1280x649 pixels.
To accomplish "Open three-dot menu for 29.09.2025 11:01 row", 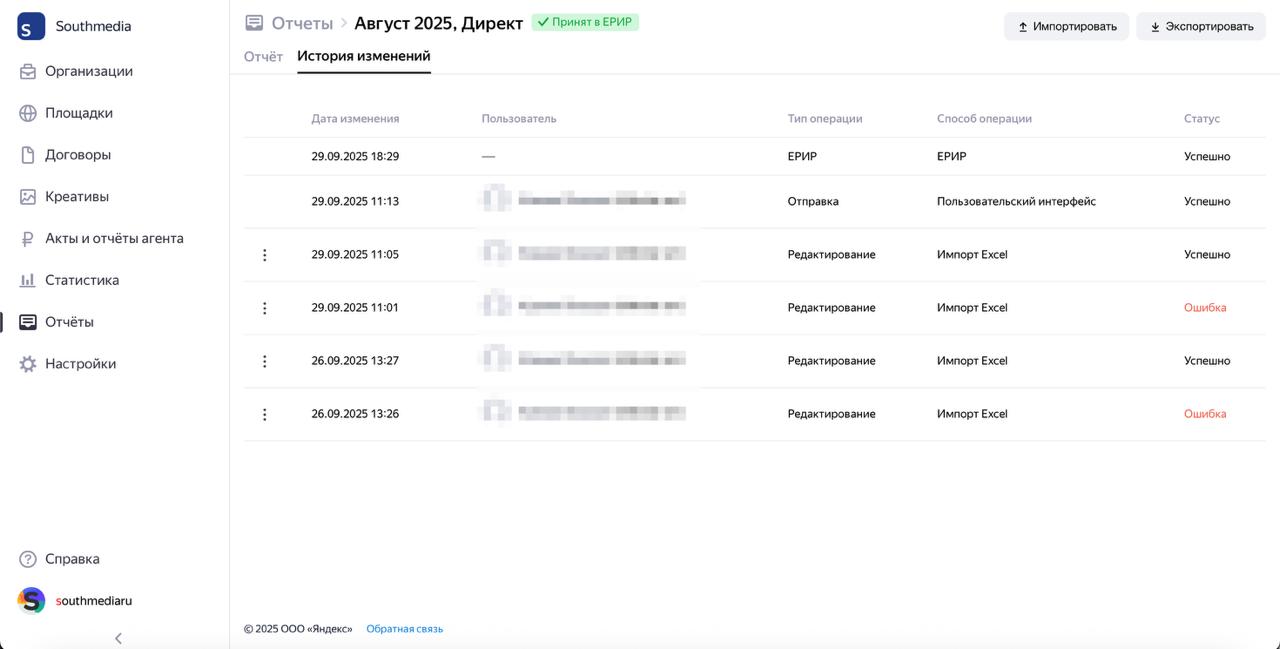I will pos(264,308).
